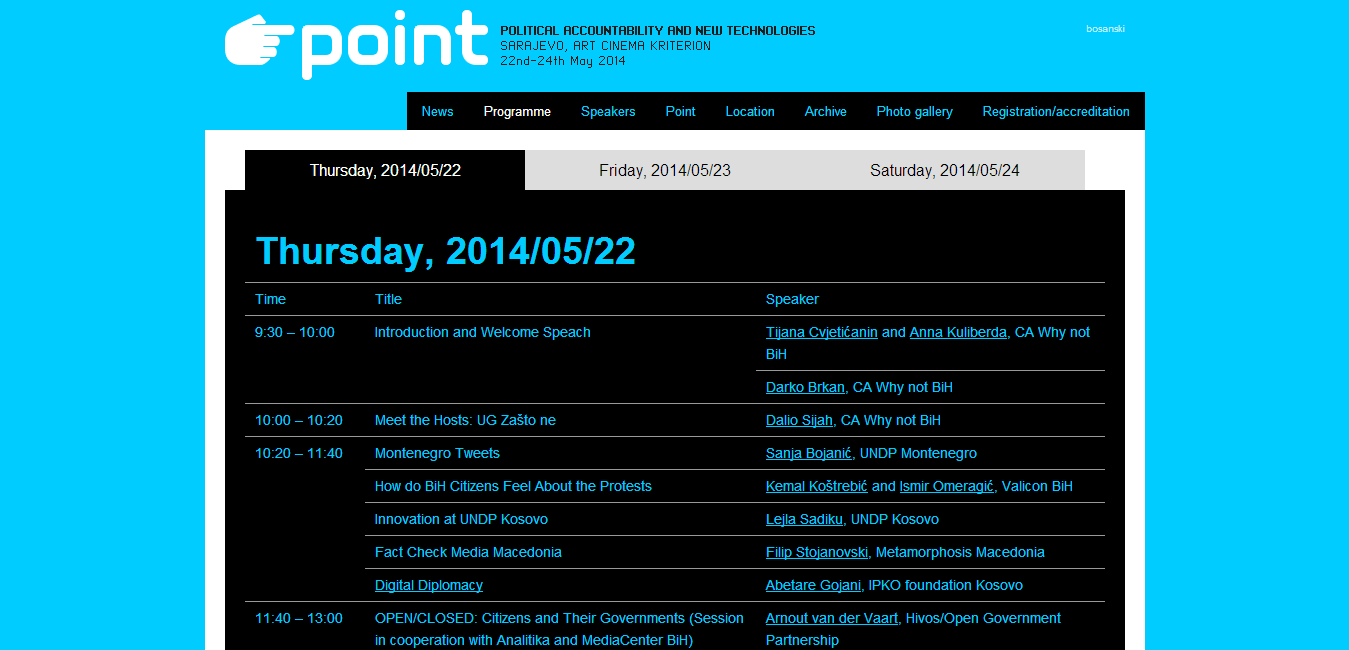
Task: Open the News menu item
Action: [x=437, y=111]
